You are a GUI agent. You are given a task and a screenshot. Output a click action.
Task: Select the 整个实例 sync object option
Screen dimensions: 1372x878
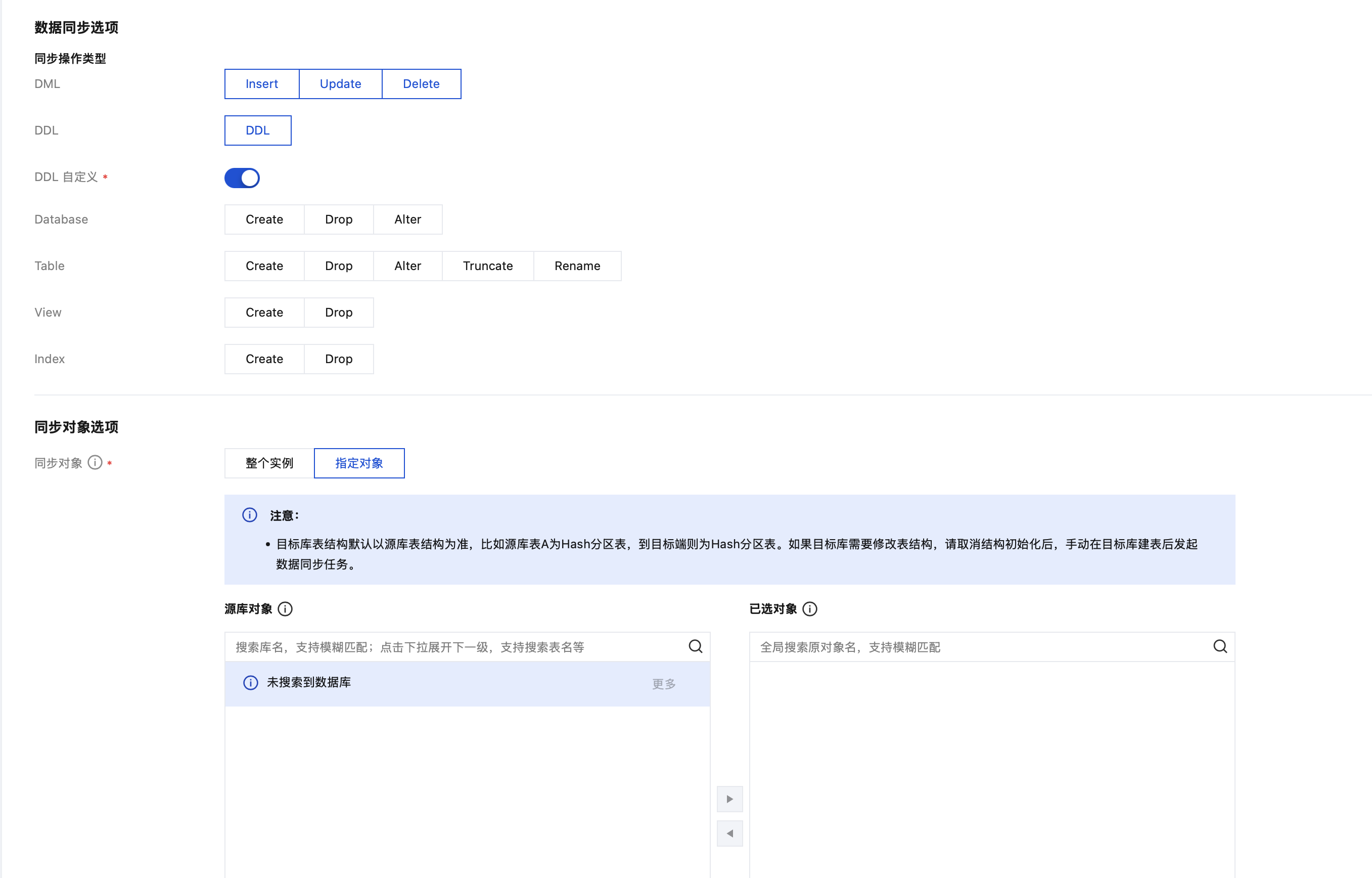(269, 463)
